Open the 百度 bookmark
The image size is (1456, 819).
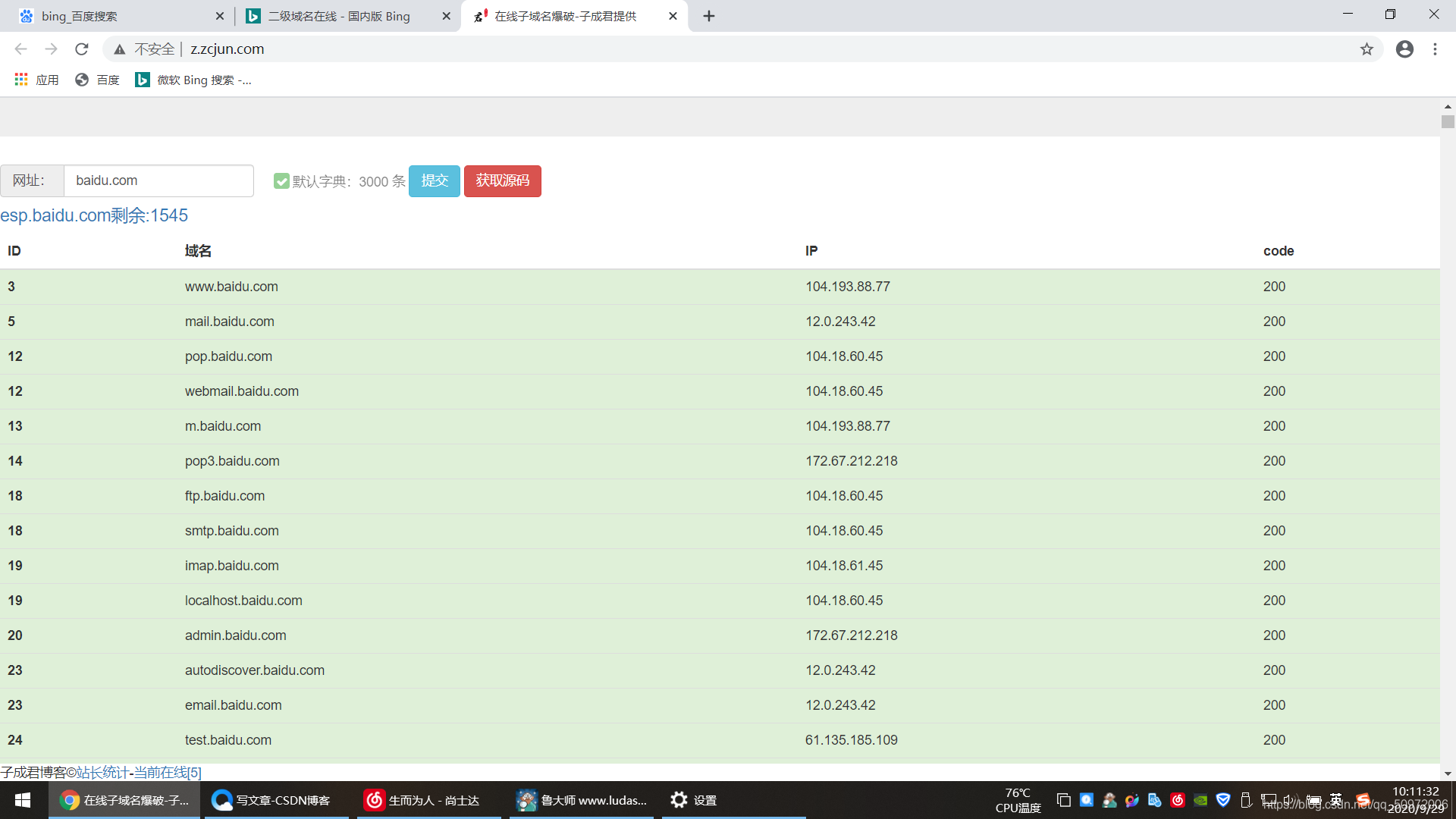(x=98, y=80)
